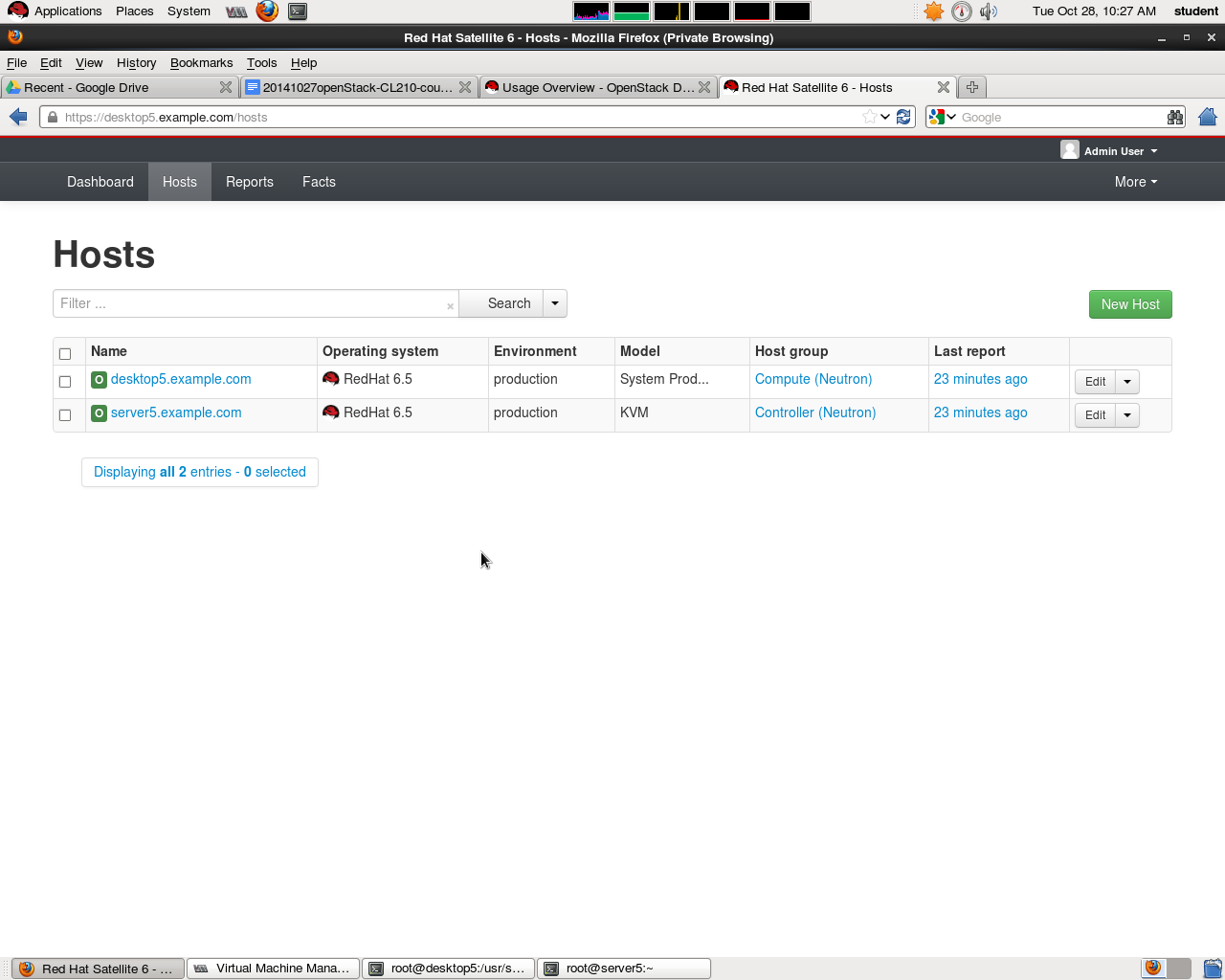Screen dimensions: 1225x980
Task: Click the Admin User avatar icon
Action: pos(1070,150)
